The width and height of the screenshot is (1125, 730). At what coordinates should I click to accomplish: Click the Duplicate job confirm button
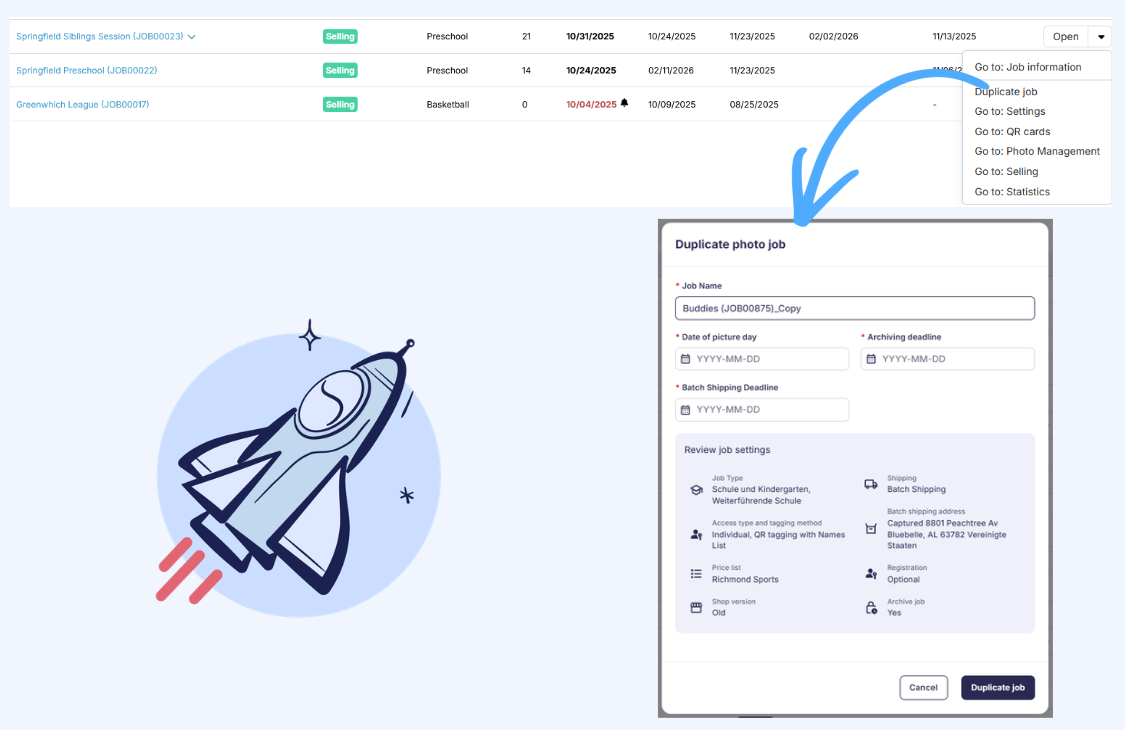point(997,688)
